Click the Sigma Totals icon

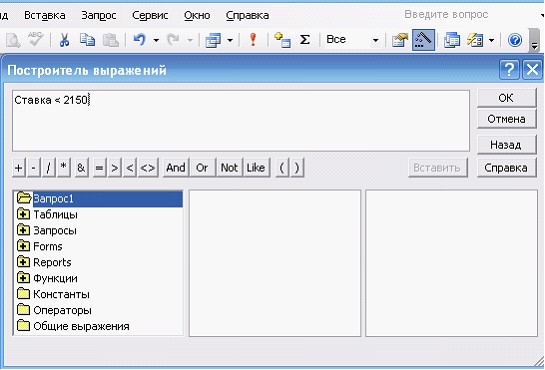[305, 40]
